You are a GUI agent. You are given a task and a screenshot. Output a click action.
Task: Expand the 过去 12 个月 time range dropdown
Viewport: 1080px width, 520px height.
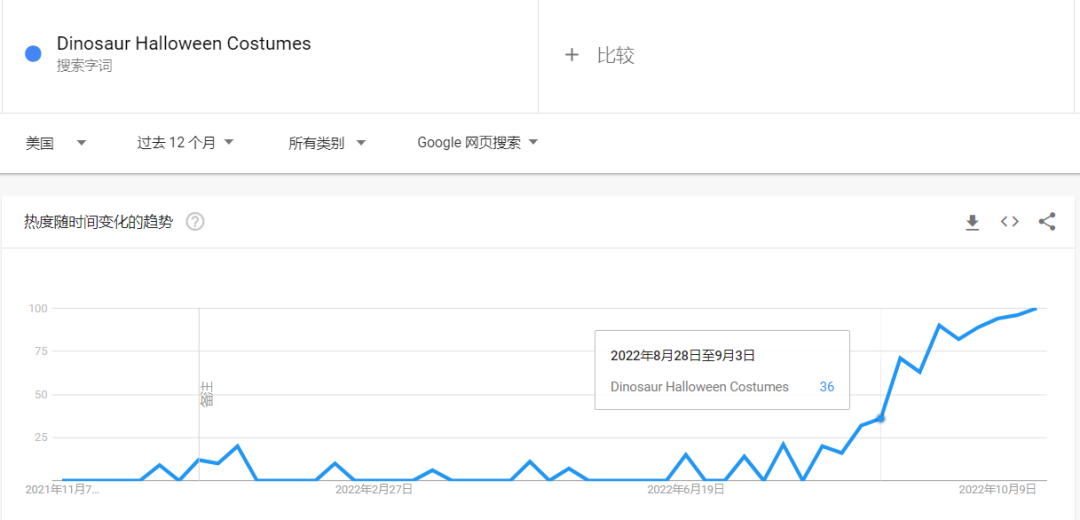(x=185, y=143)
